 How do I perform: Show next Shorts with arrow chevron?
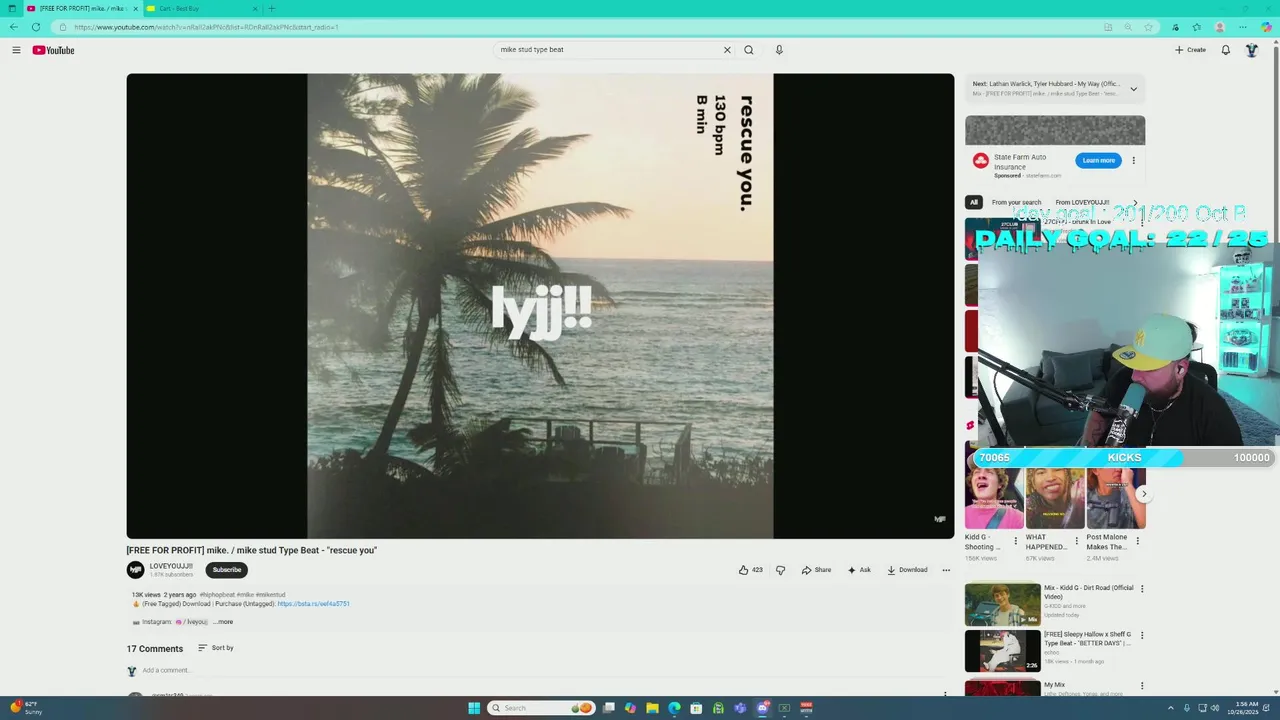(x=1144, y=494)
